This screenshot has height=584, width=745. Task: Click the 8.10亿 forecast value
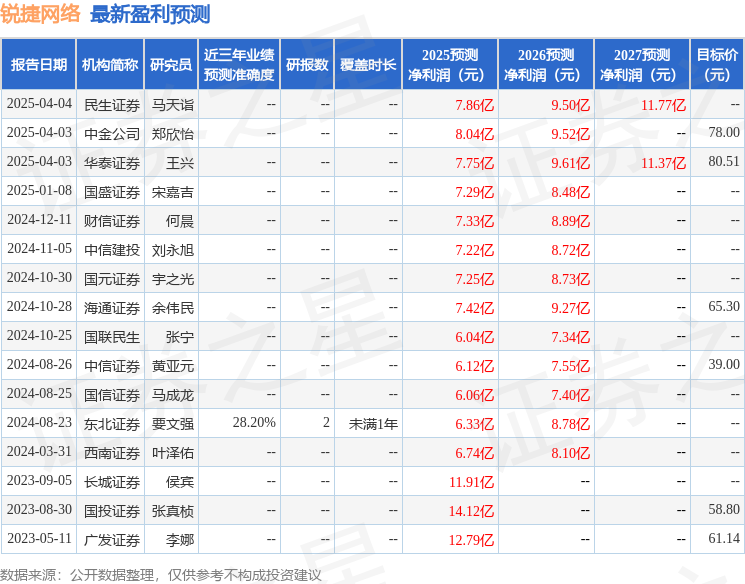(570, 453)
